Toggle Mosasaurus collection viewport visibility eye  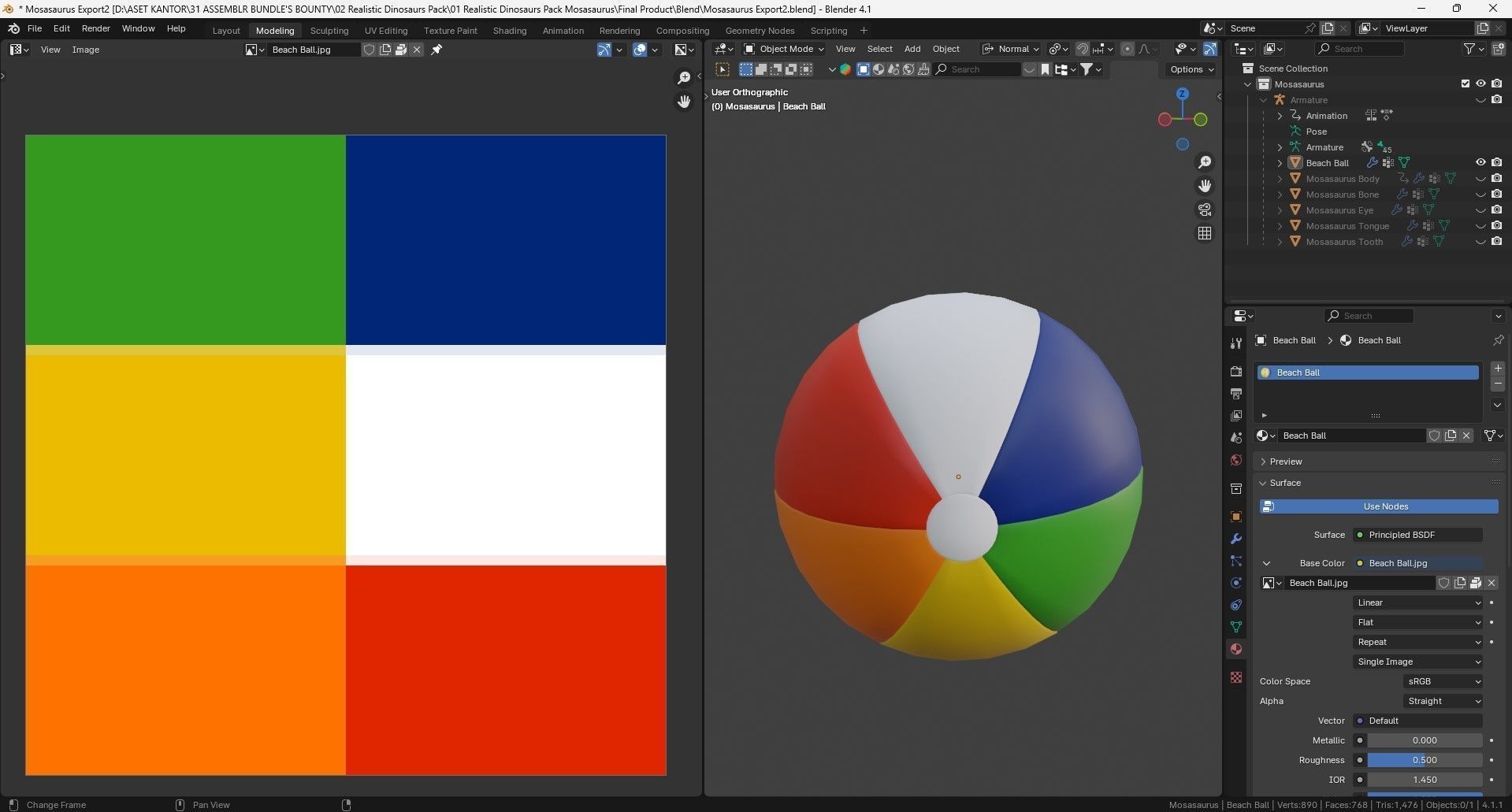coord(1480,83)
